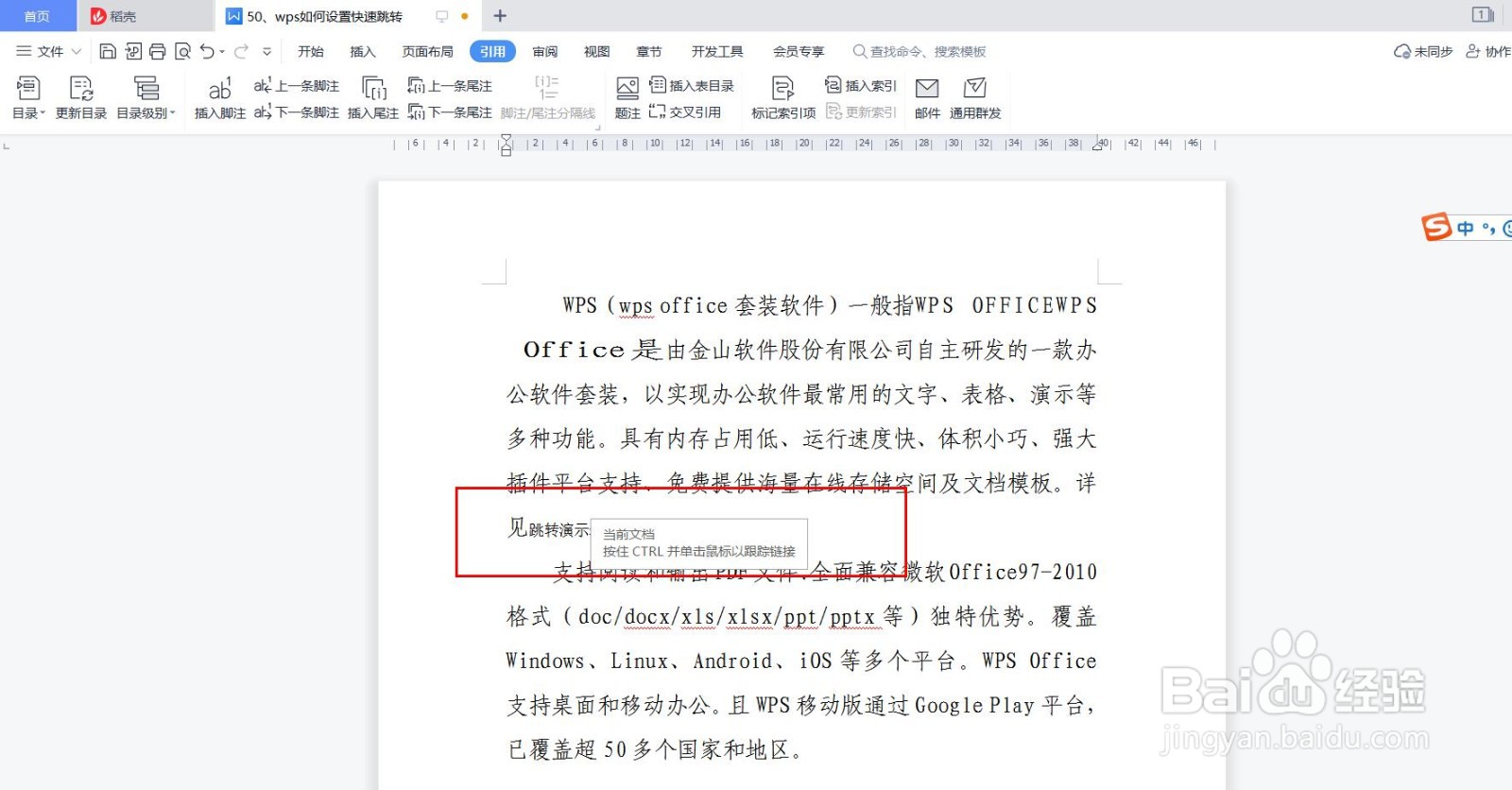Click the Save icon in quick access toolbar

(x=108, y=51)
